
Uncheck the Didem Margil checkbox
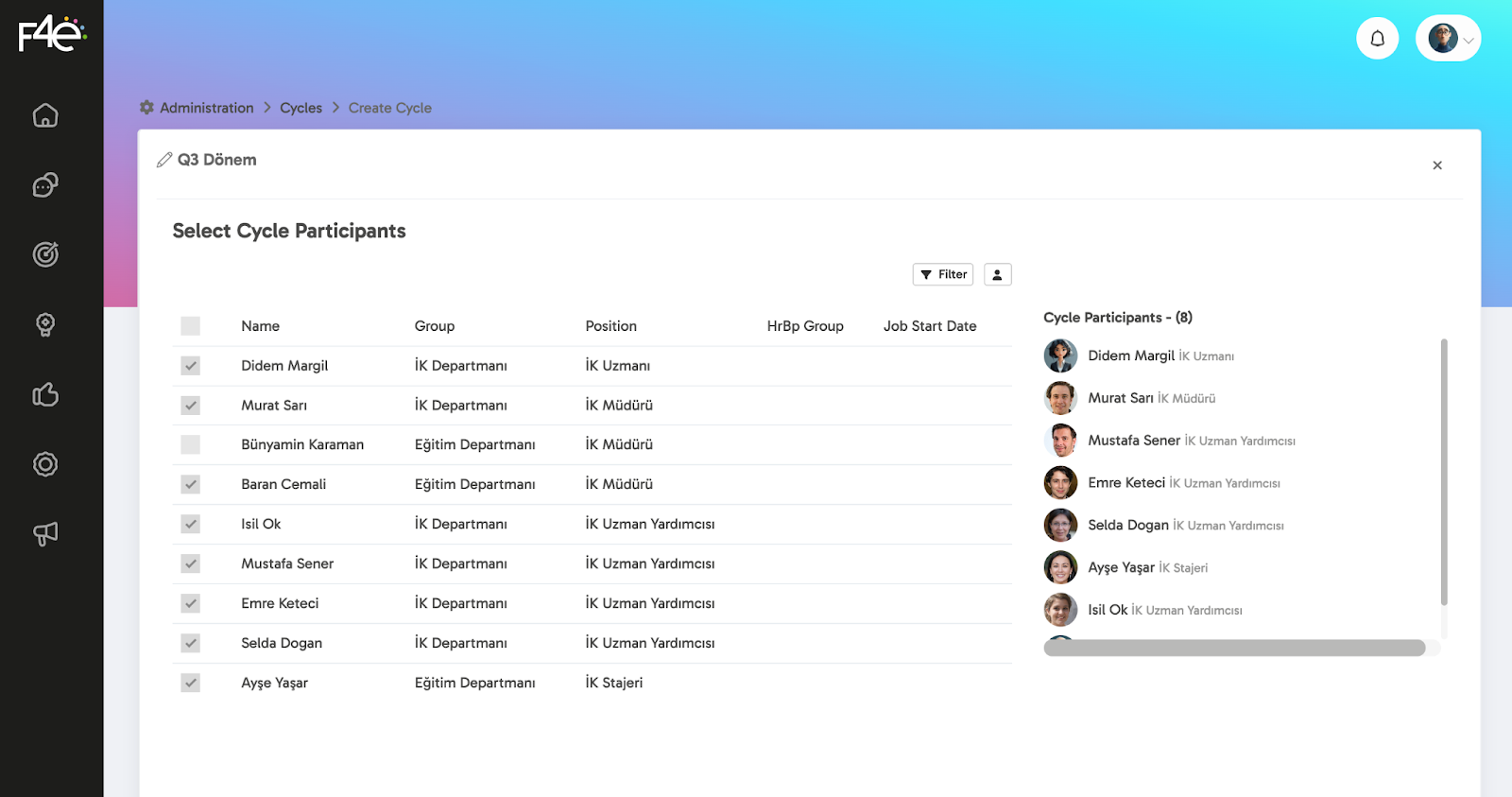point(191,366)
